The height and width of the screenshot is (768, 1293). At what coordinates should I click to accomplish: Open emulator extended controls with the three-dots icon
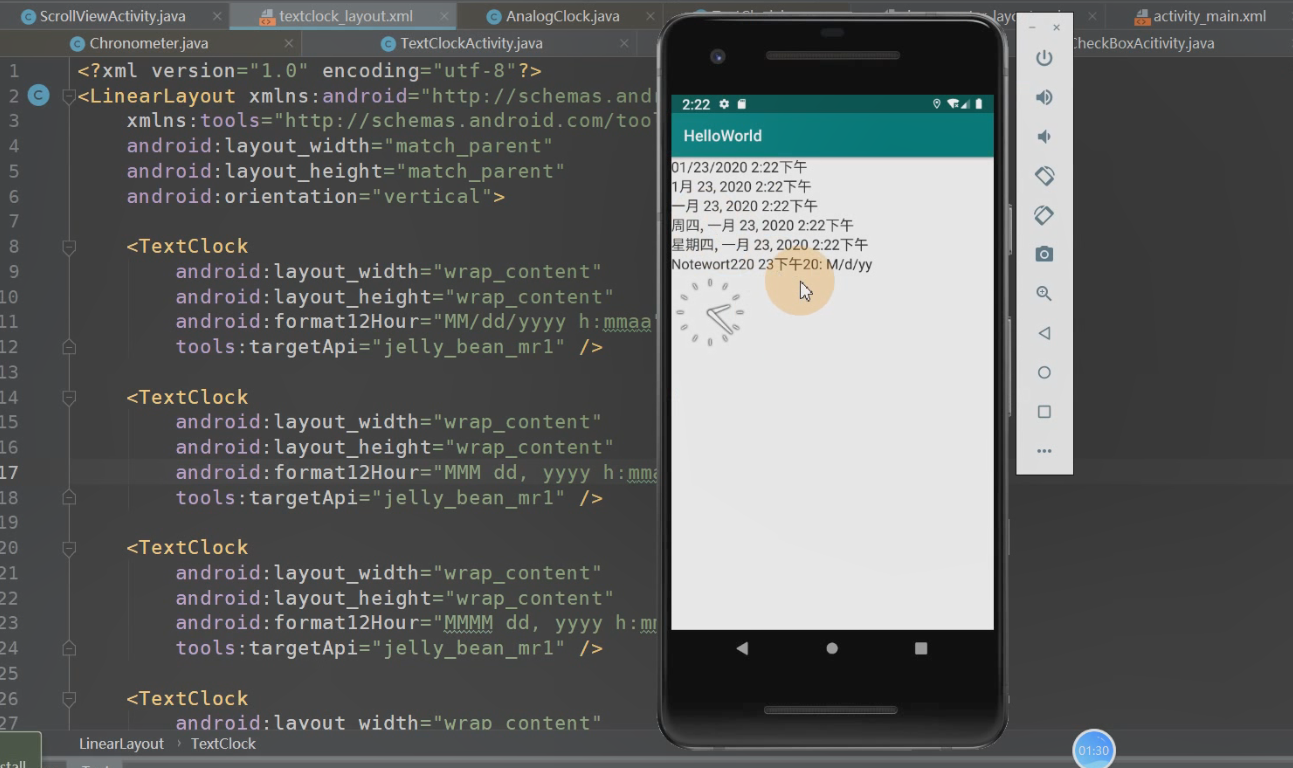pos(1044,451)
